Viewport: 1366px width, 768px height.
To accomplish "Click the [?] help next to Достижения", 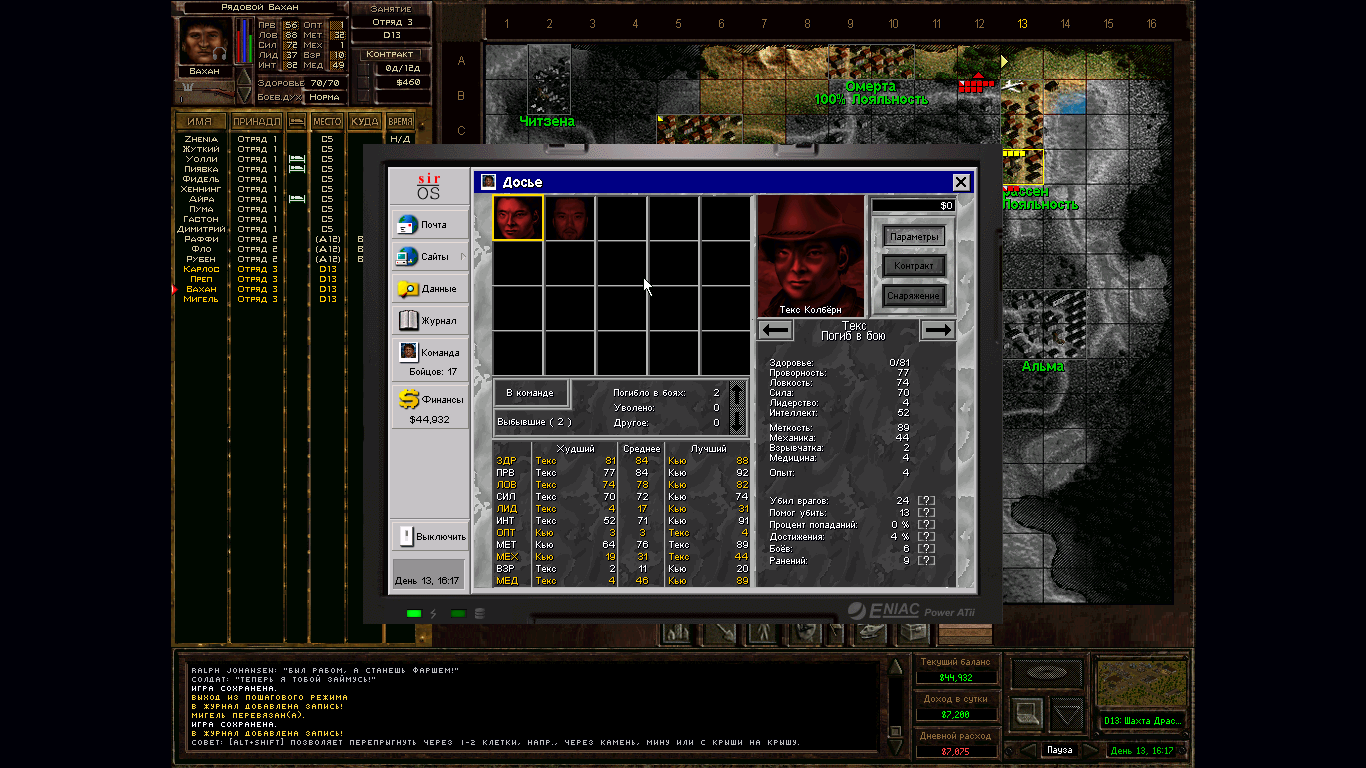I will click(926, 536).
